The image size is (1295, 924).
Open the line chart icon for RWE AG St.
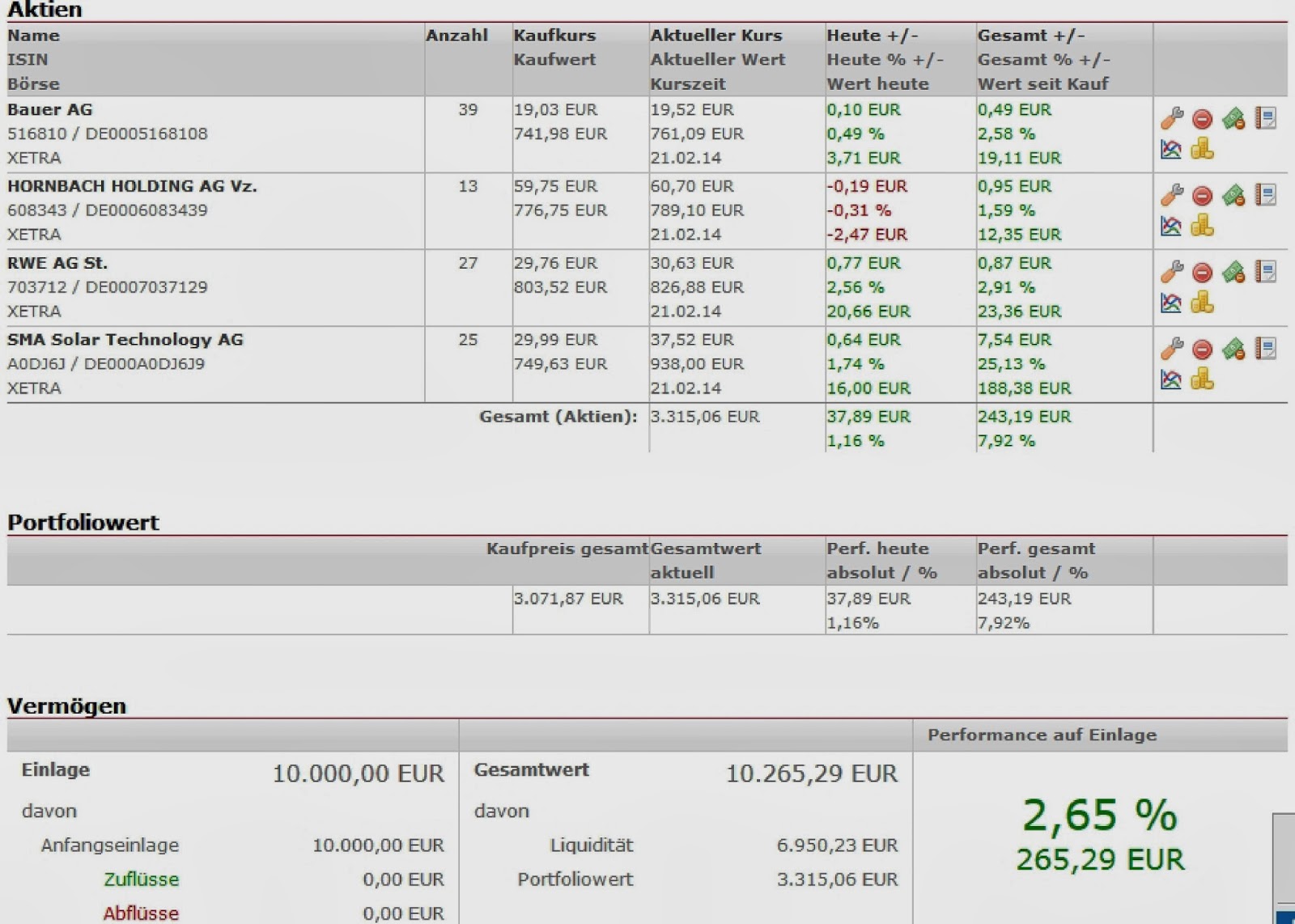[x=1171, y=303]
